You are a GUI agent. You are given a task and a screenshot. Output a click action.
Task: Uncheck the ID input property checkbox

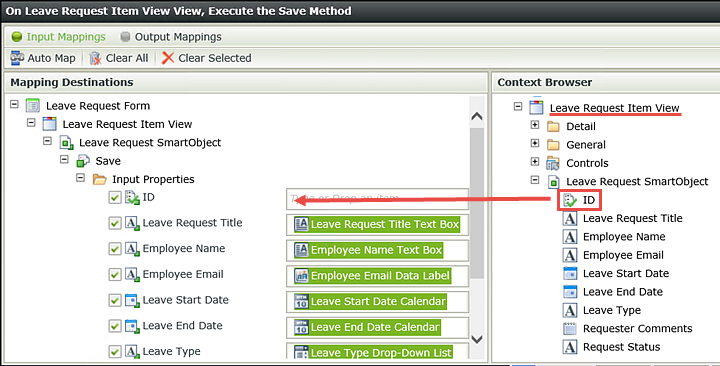tap(115, 197)
